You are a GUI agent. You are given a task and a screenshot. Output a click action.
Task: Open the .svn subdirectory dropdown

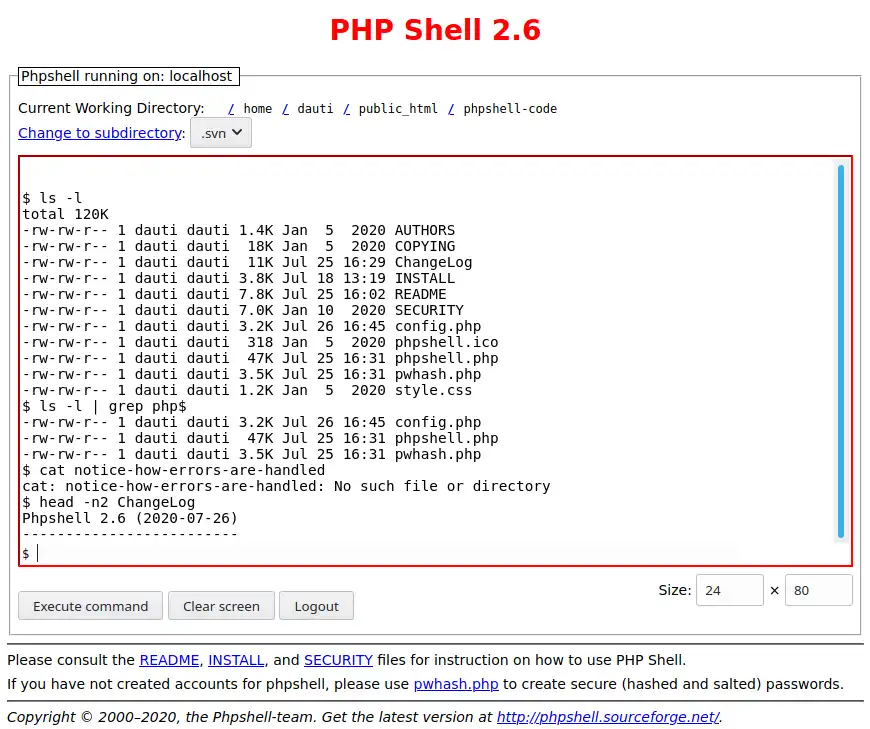pyautogui.click(x=220, y=133)
